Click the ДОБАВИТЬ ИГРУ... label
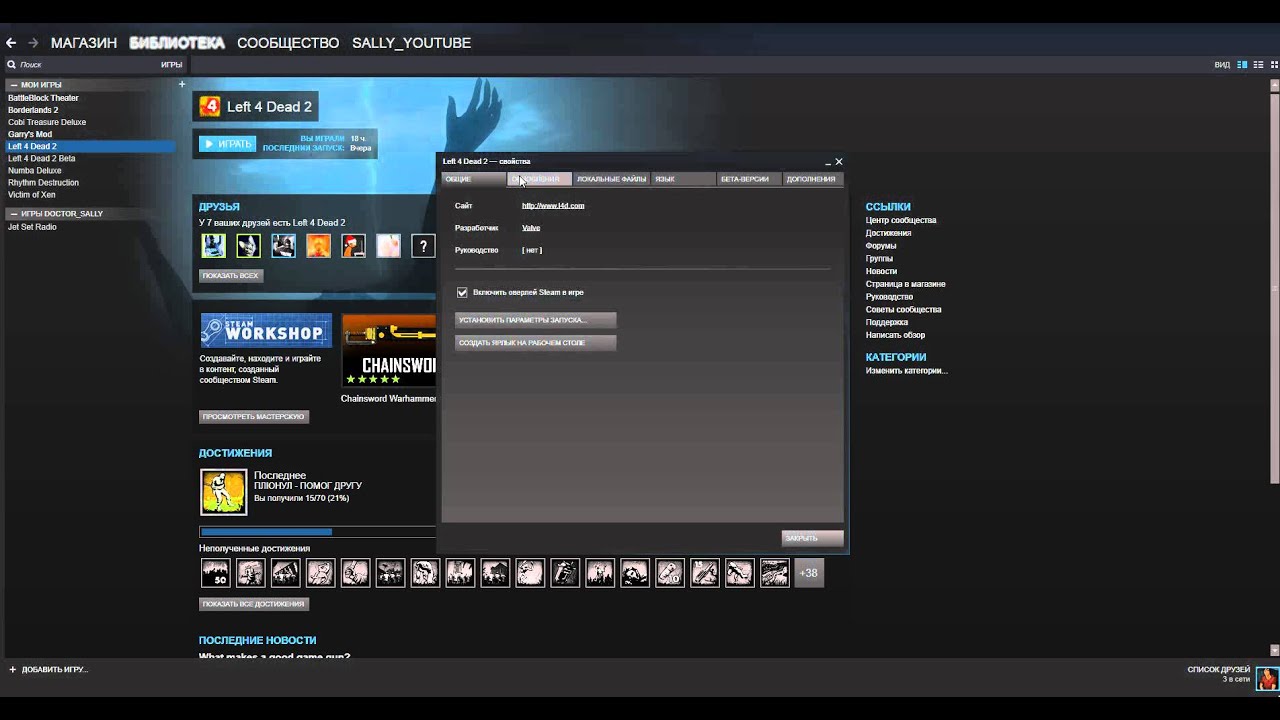The width and height of the screenshot is (1280, 720). 54,670
